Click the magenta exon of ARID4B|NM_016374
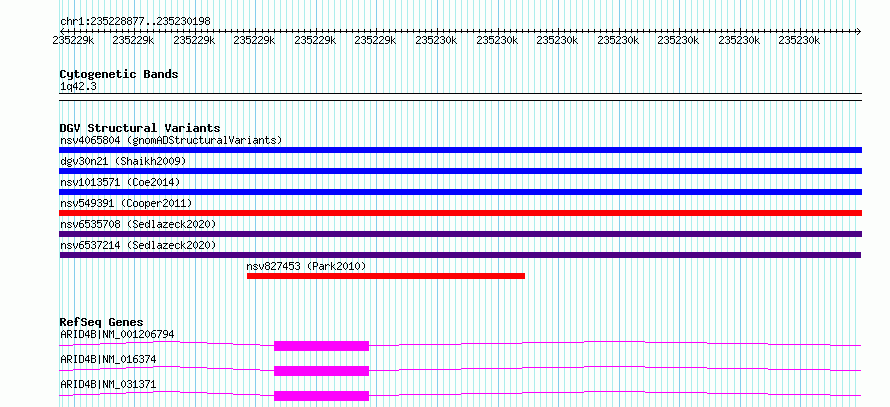Viewport: 890px width, 407px height. tap(321, 371)
